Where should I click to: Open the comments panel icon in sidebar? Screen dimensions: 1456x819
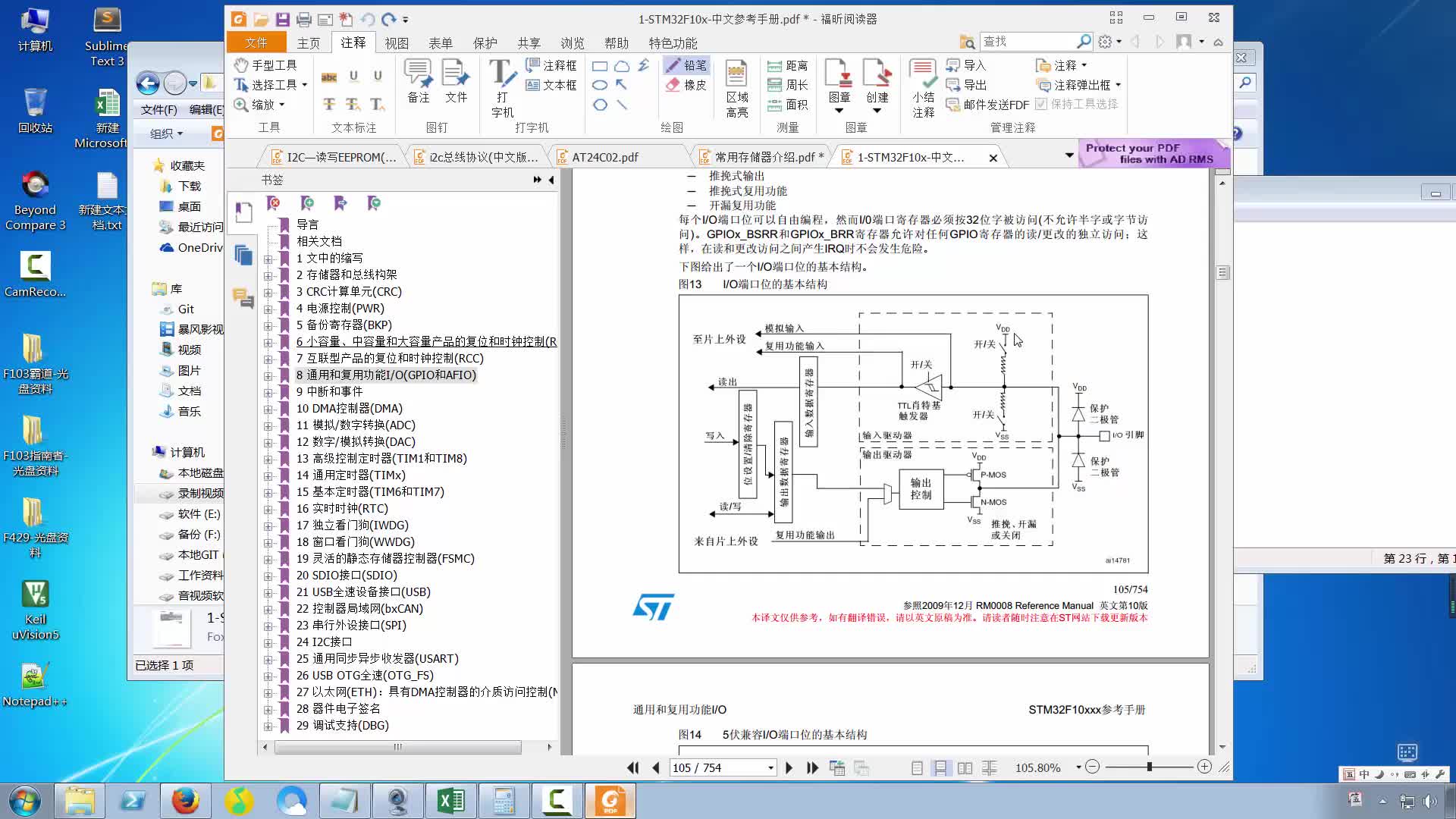243,298
